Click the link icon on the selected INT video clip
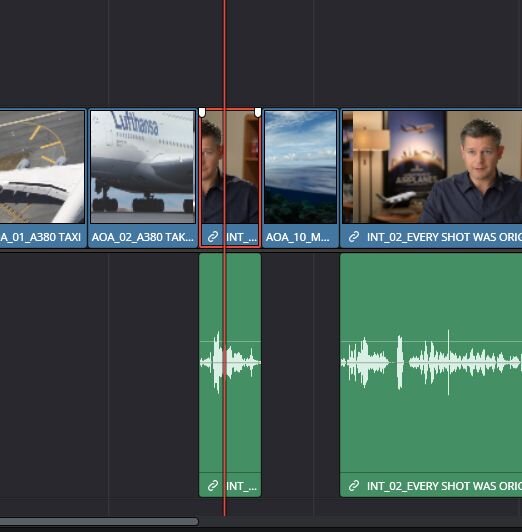This screenshot has height=532, width=522. pos(213,237)
